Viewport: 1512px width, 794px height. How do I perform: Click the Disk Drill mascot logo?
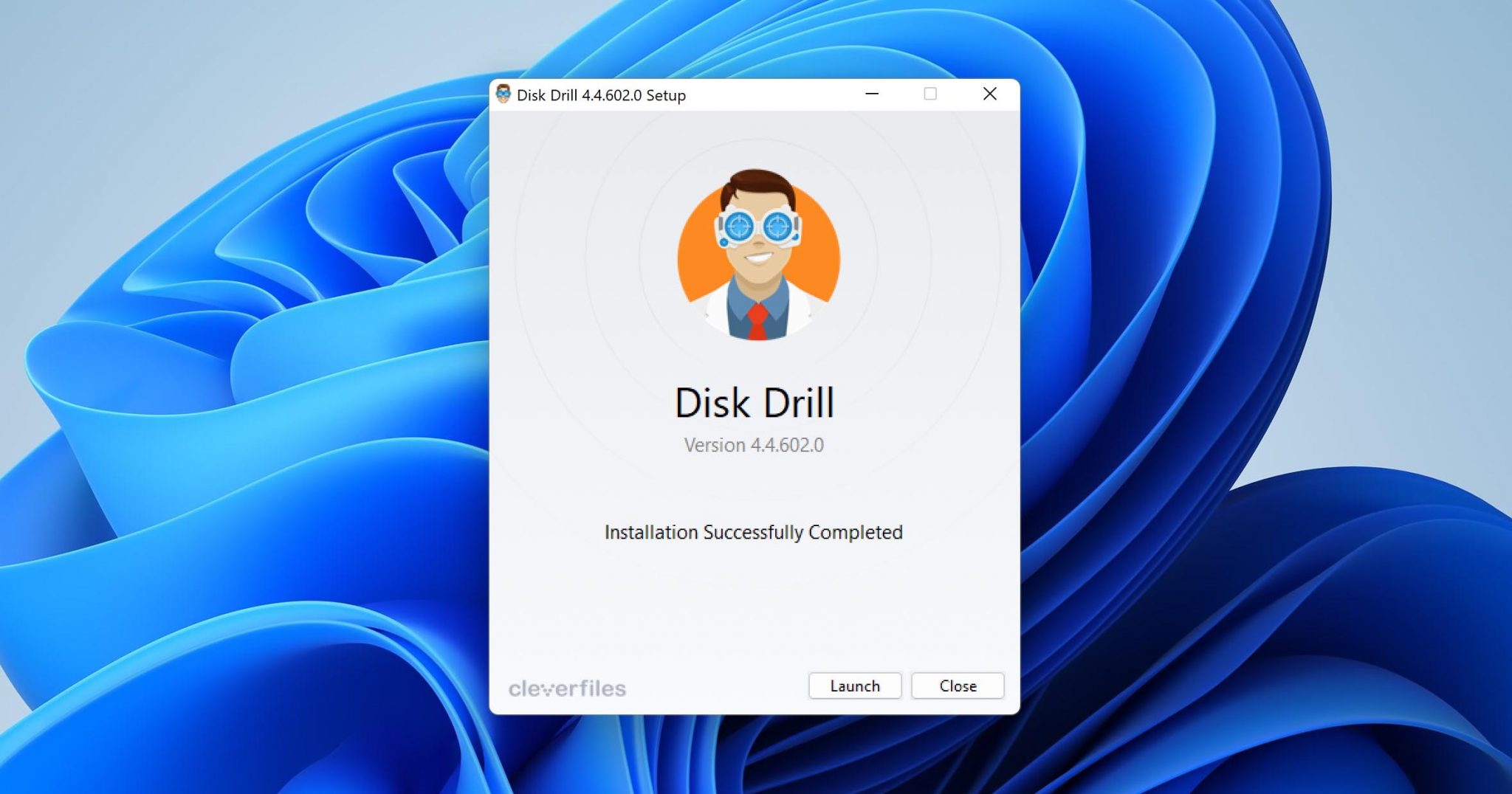(x=758, y=255)
